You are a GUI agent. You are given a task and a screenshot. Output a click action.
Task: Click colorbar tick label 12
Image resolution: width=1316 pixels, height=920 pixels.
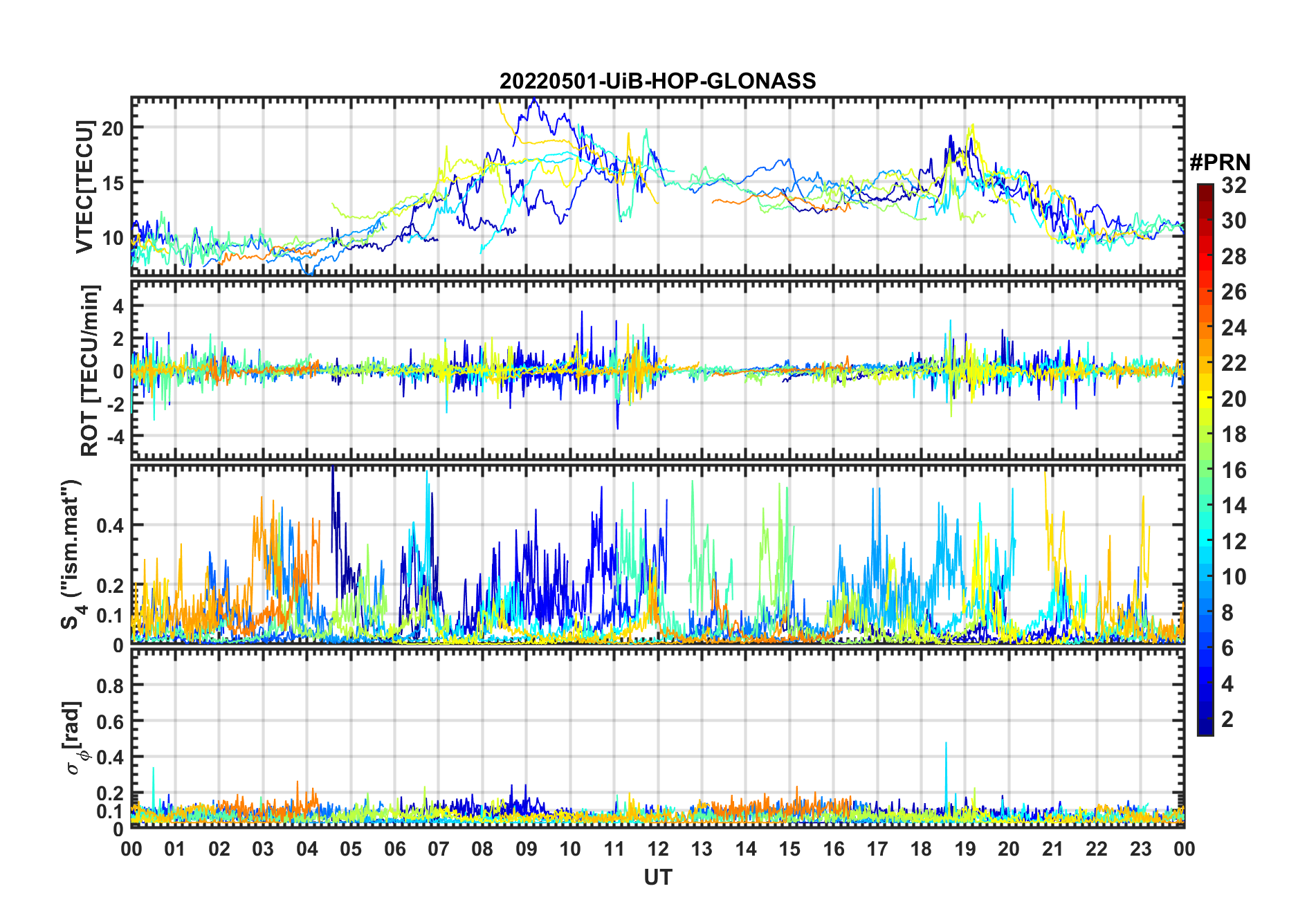(x=1234, y=542)
